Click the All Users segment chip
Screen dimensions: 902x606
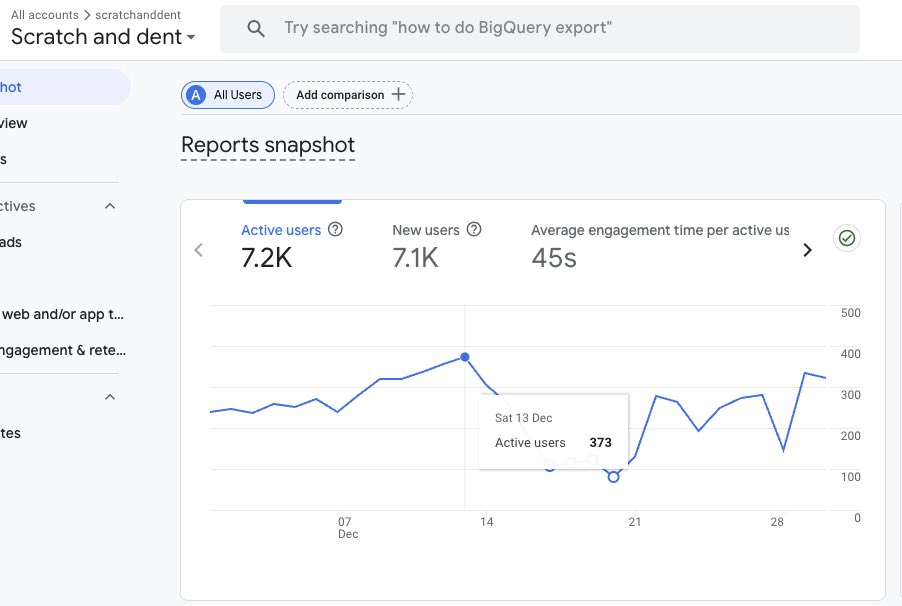click(x=228, y=95)
